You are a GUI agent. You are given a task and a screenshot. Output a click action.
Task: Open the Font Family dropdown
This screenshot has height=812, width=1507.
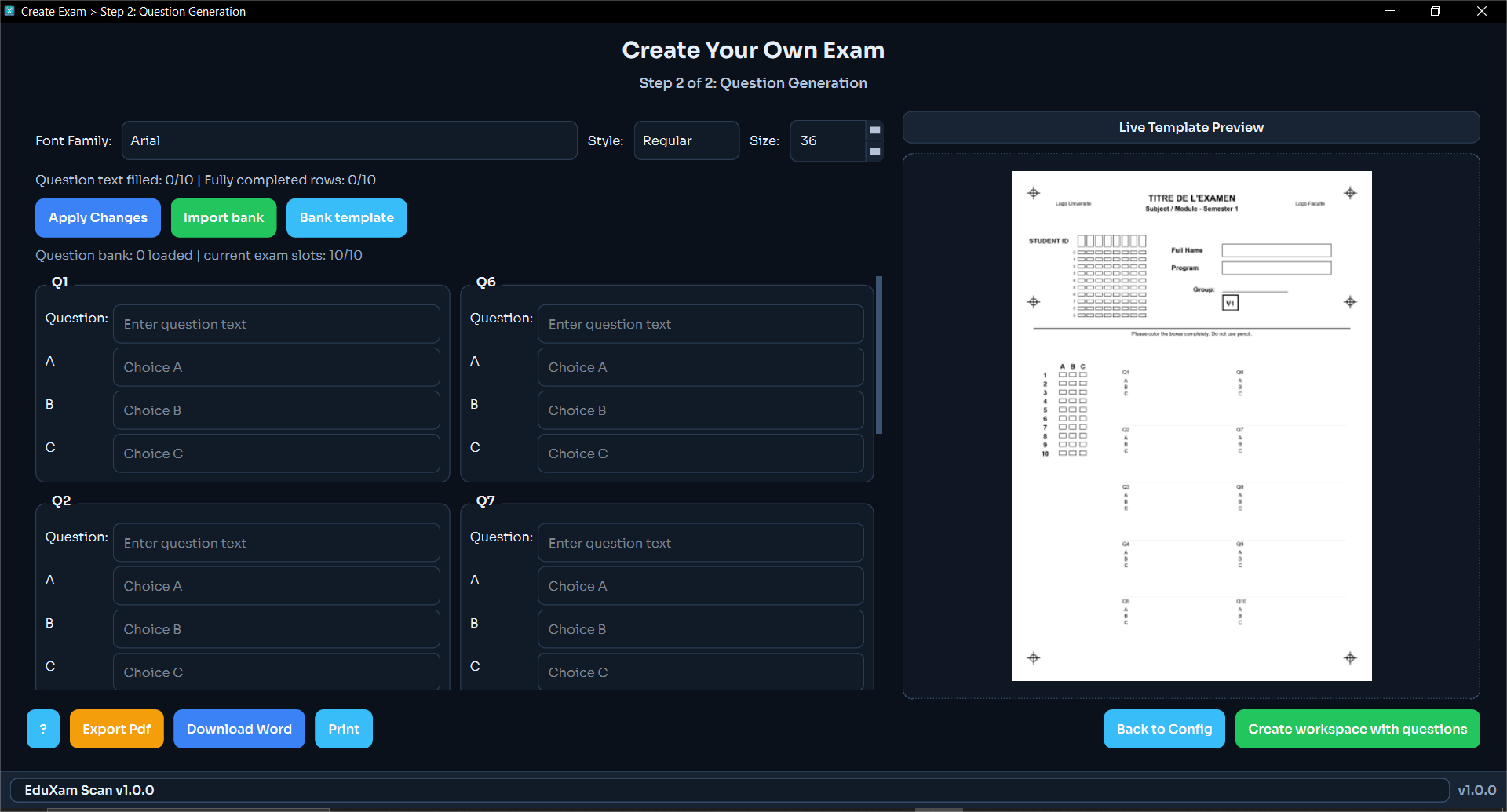(349, 140)
